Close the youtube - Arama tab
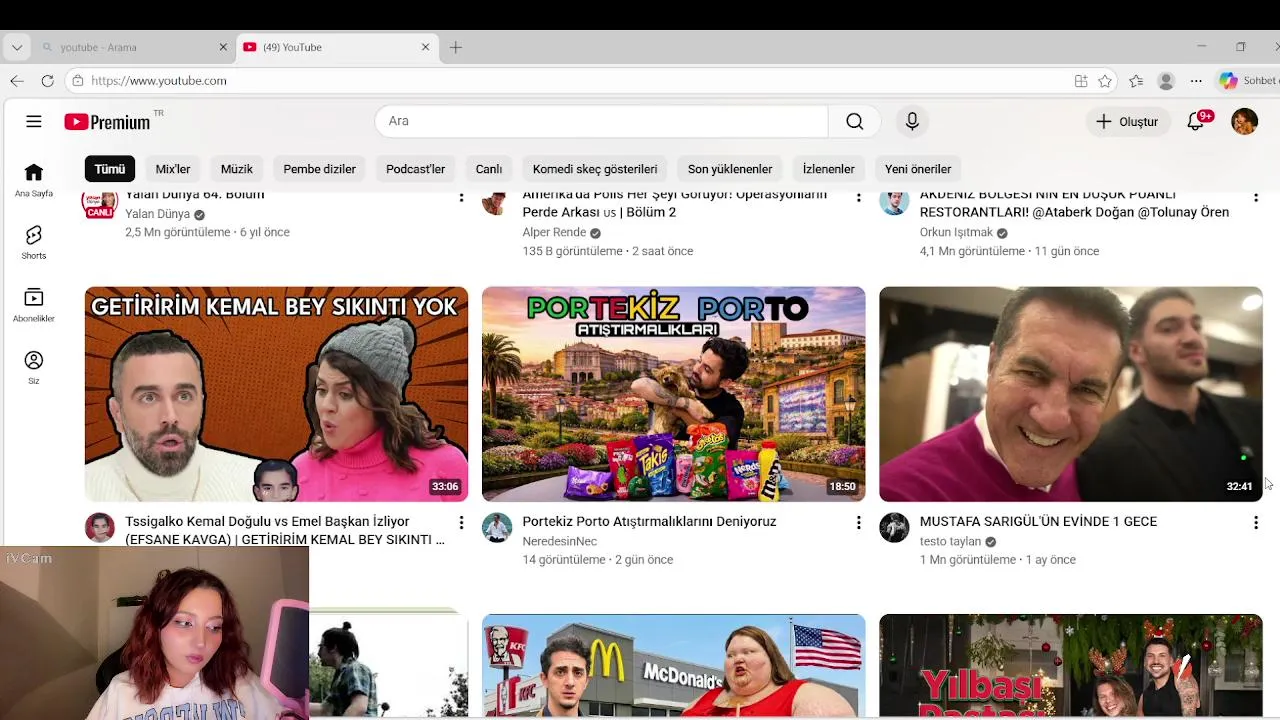Screen dimensions: 1280x720 (x=223, y=47)
